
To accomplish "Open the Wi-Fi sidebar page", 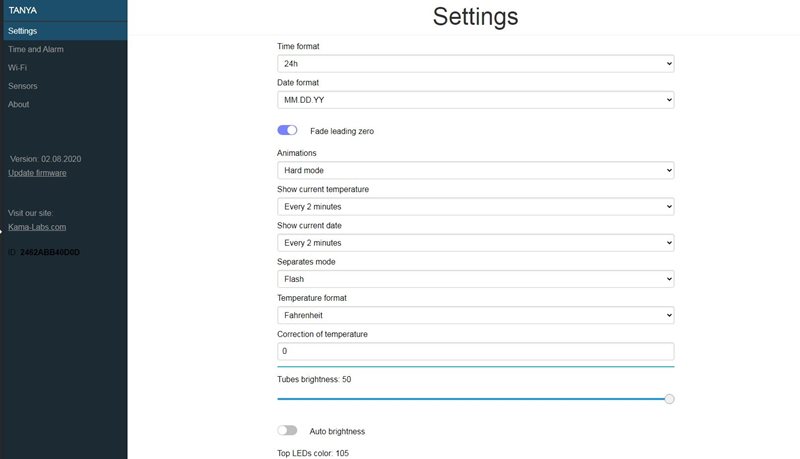I will (x=17, y=68).
